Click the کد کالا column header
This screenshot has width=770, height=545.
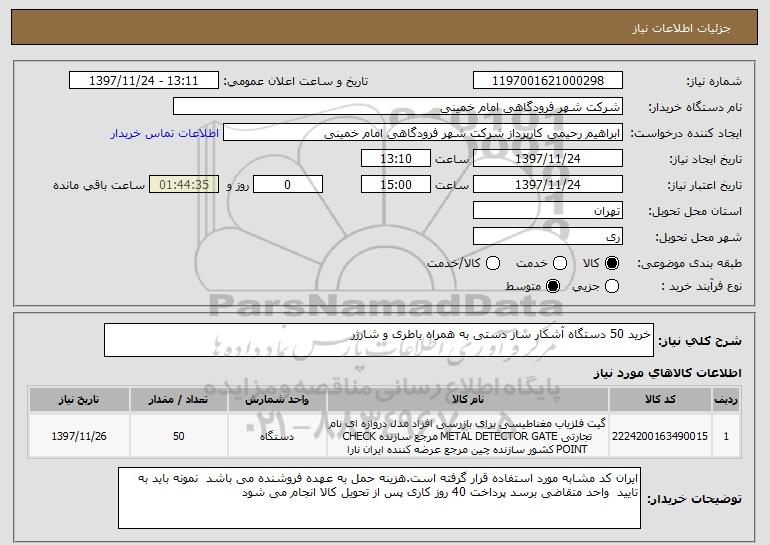660,399
